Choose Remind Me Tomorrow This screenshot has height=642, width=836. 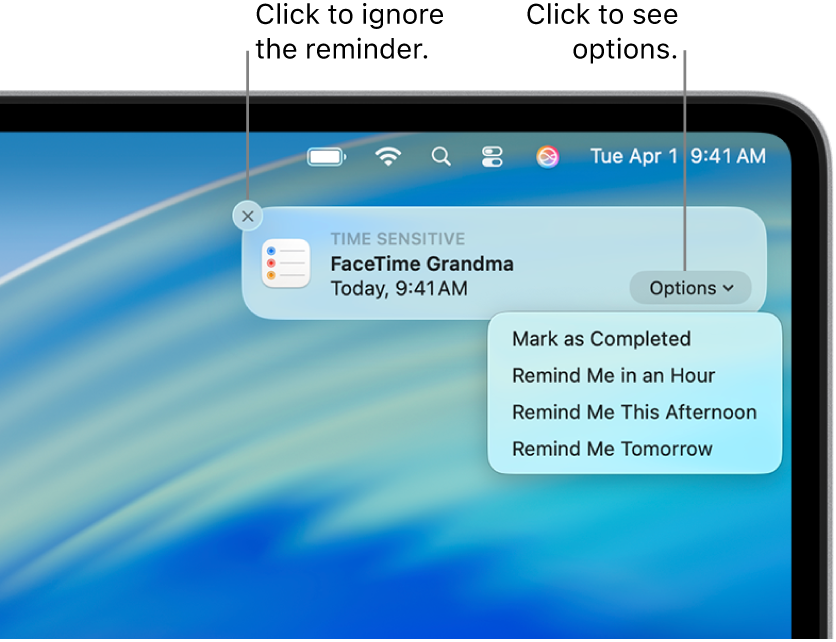611,449
